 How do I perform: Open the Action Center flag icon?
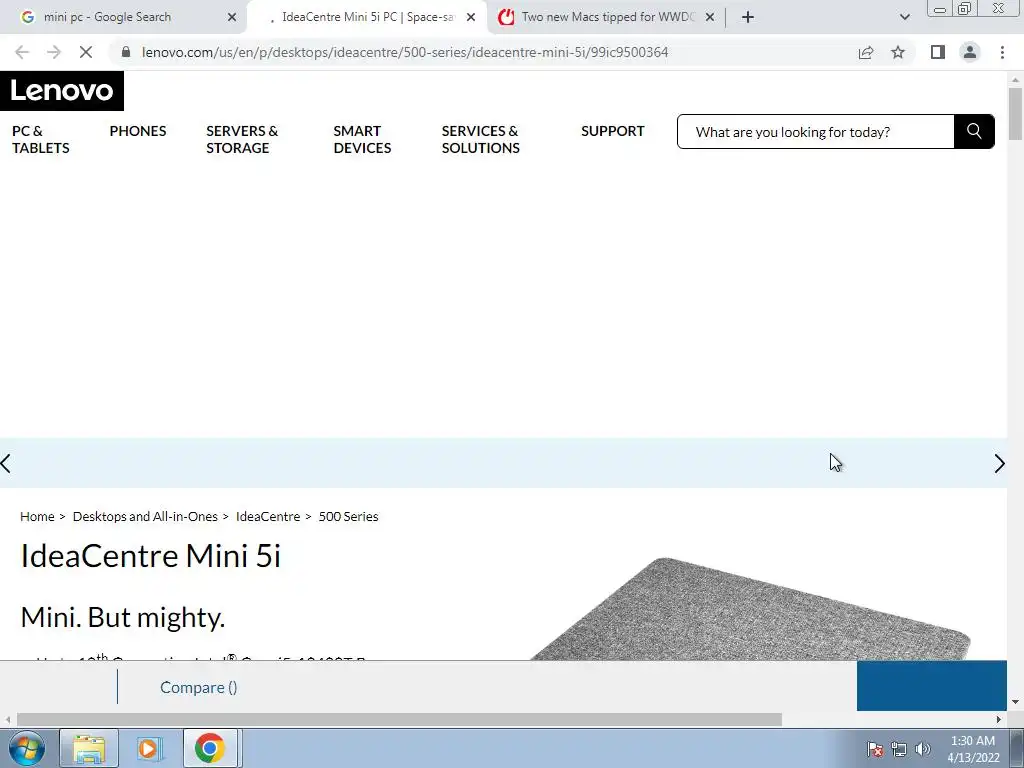pos(875,749)
